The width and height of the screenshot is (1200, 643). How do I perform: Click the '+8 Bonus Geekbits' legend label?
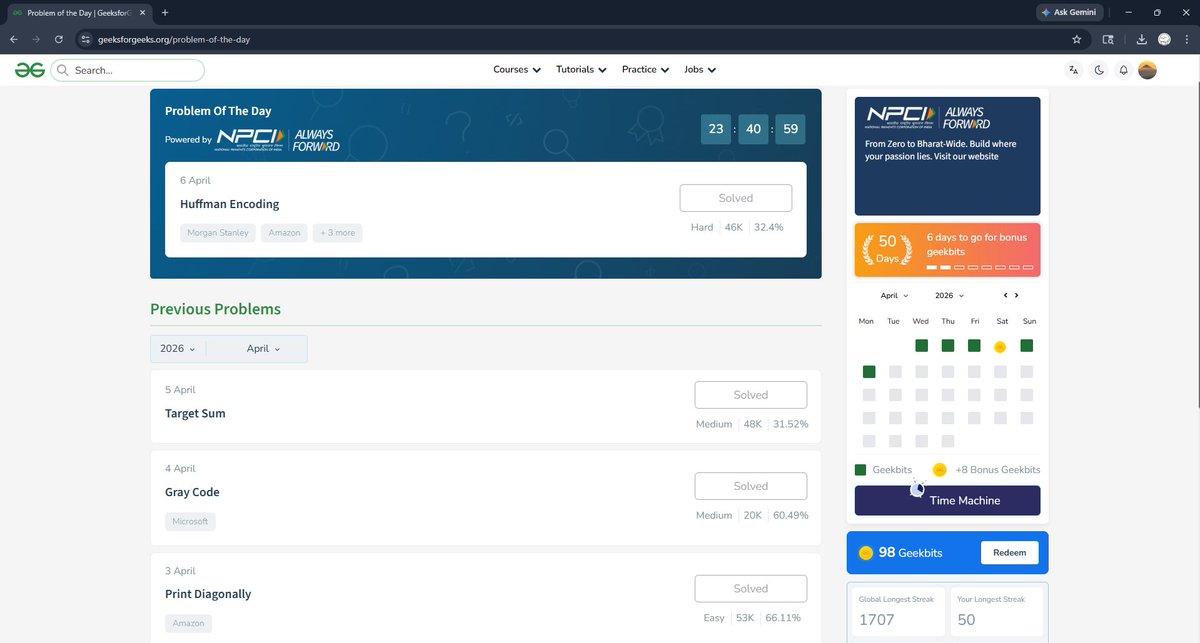pyautogui.click(x=998, y=470)
